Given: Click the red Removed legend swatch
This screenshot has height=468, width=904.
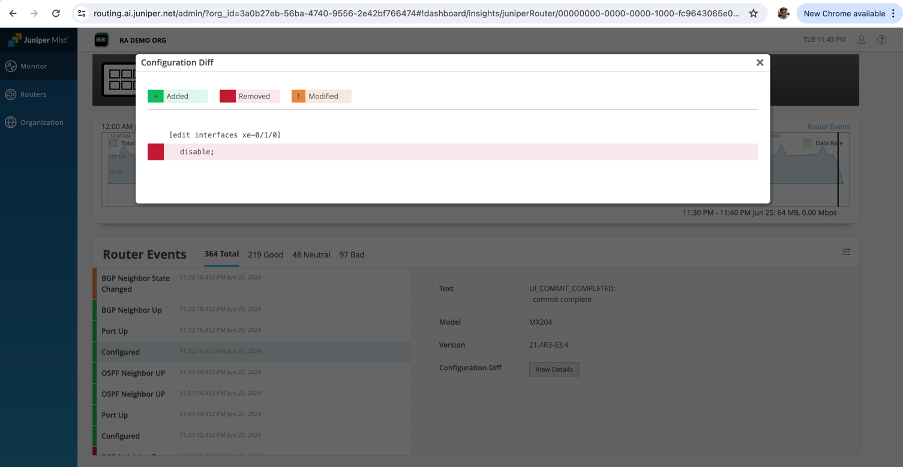Looking at the screenshot, I should [x=228, y=96].
